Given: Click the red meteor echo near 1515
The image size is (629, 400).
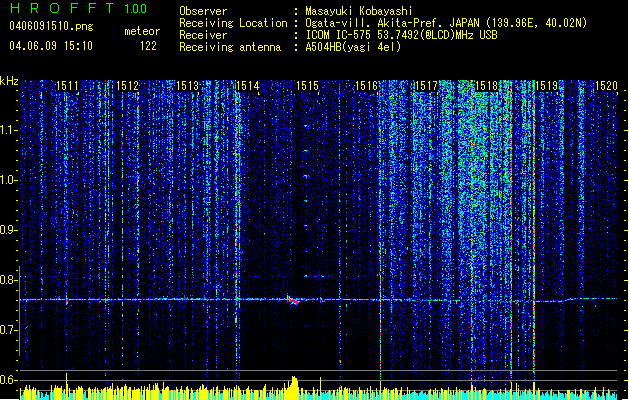Looking at the screenshot, I should coord(293,300).
